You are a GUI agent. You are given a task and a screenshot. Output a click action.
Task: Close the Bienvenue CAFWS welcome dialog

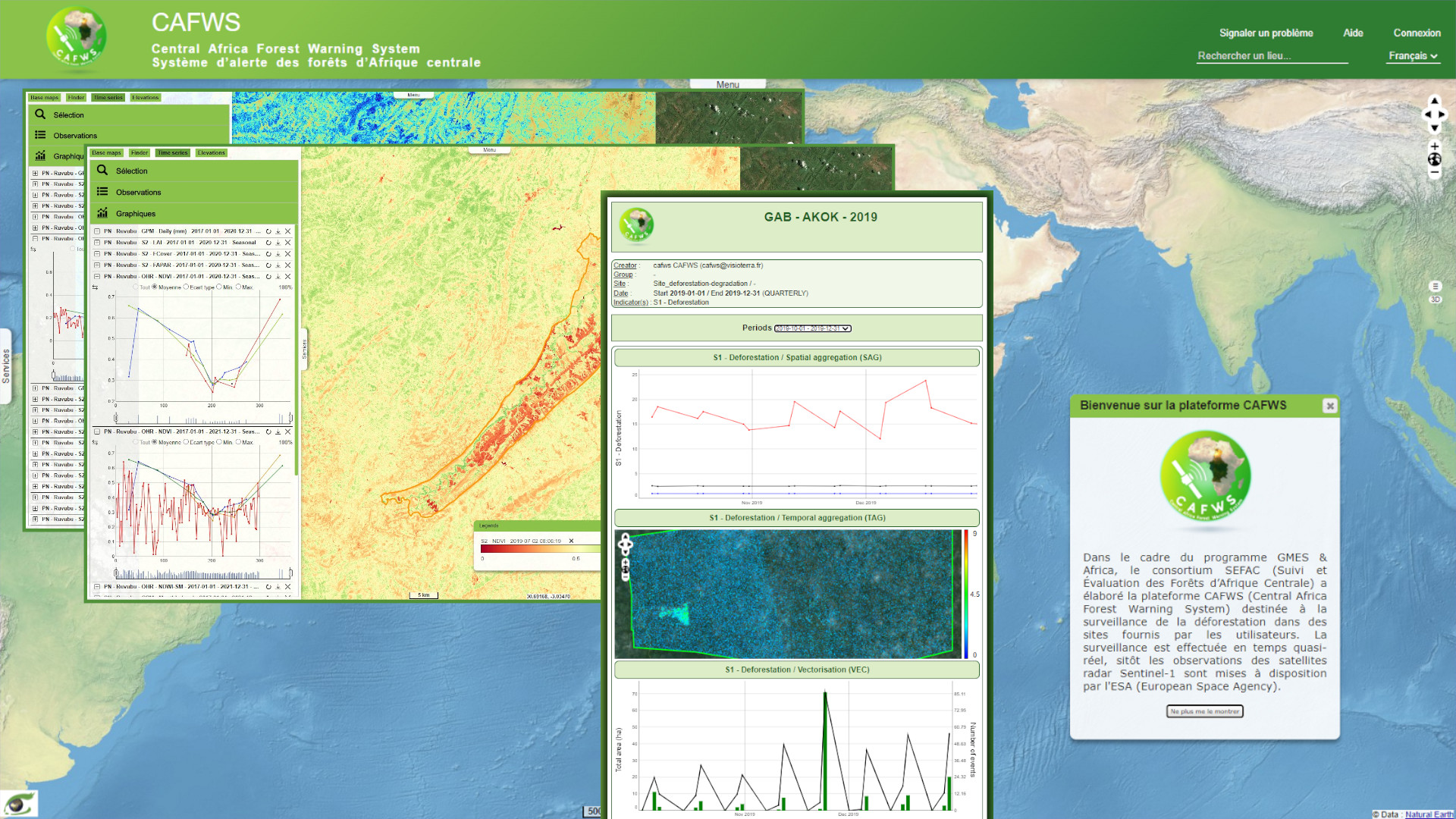[x=1329, y=406]
